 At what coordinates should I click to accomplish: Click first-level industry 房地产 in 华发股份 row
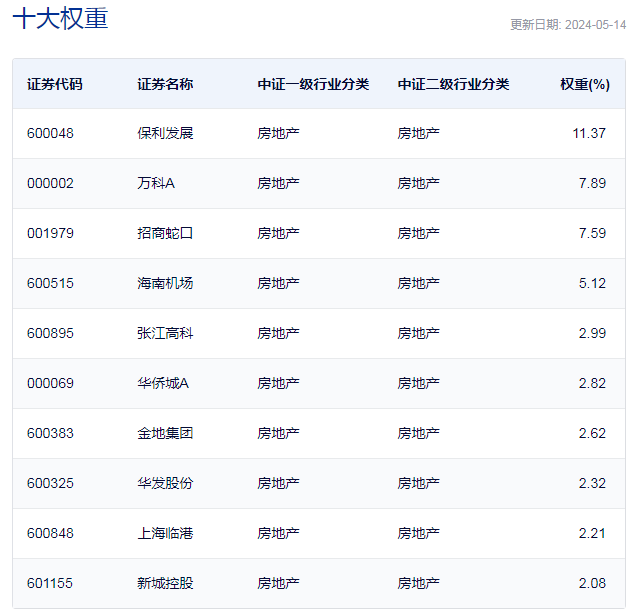pyautogui.click(x=278, y=483)
